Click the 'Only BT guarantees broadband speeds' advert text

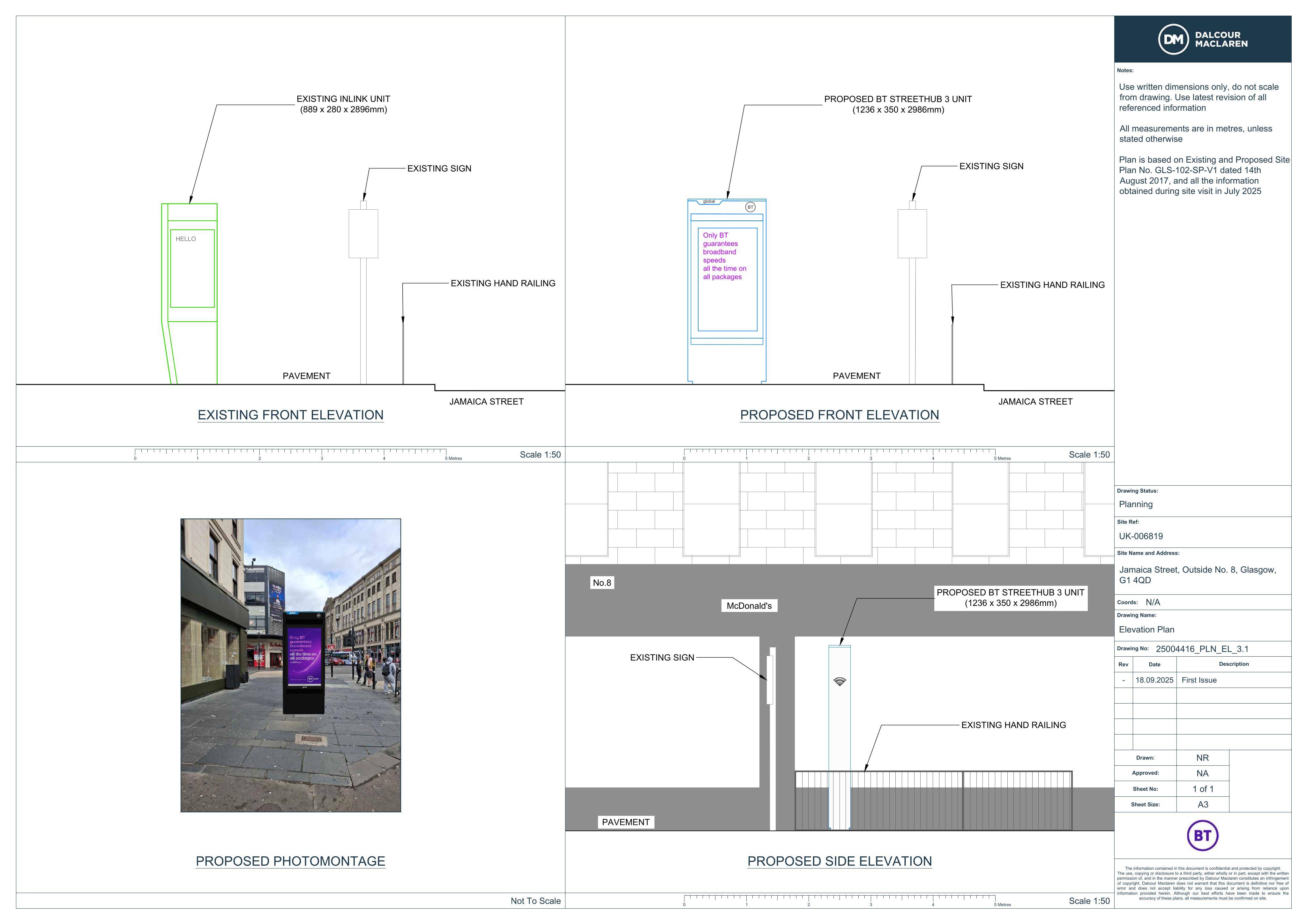point(724,256)
